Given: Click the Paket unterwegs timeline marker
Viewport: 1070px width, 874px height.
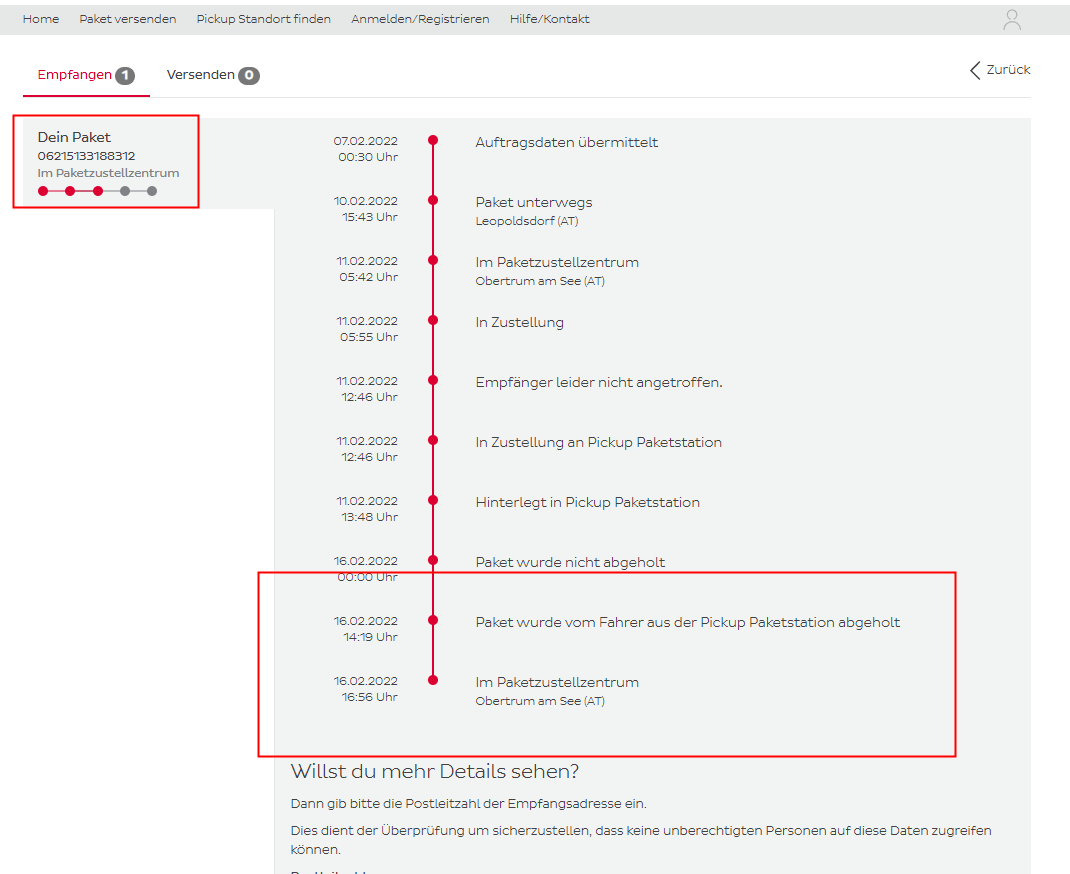Looking at the screenshot, I should (x=433, y=200).
